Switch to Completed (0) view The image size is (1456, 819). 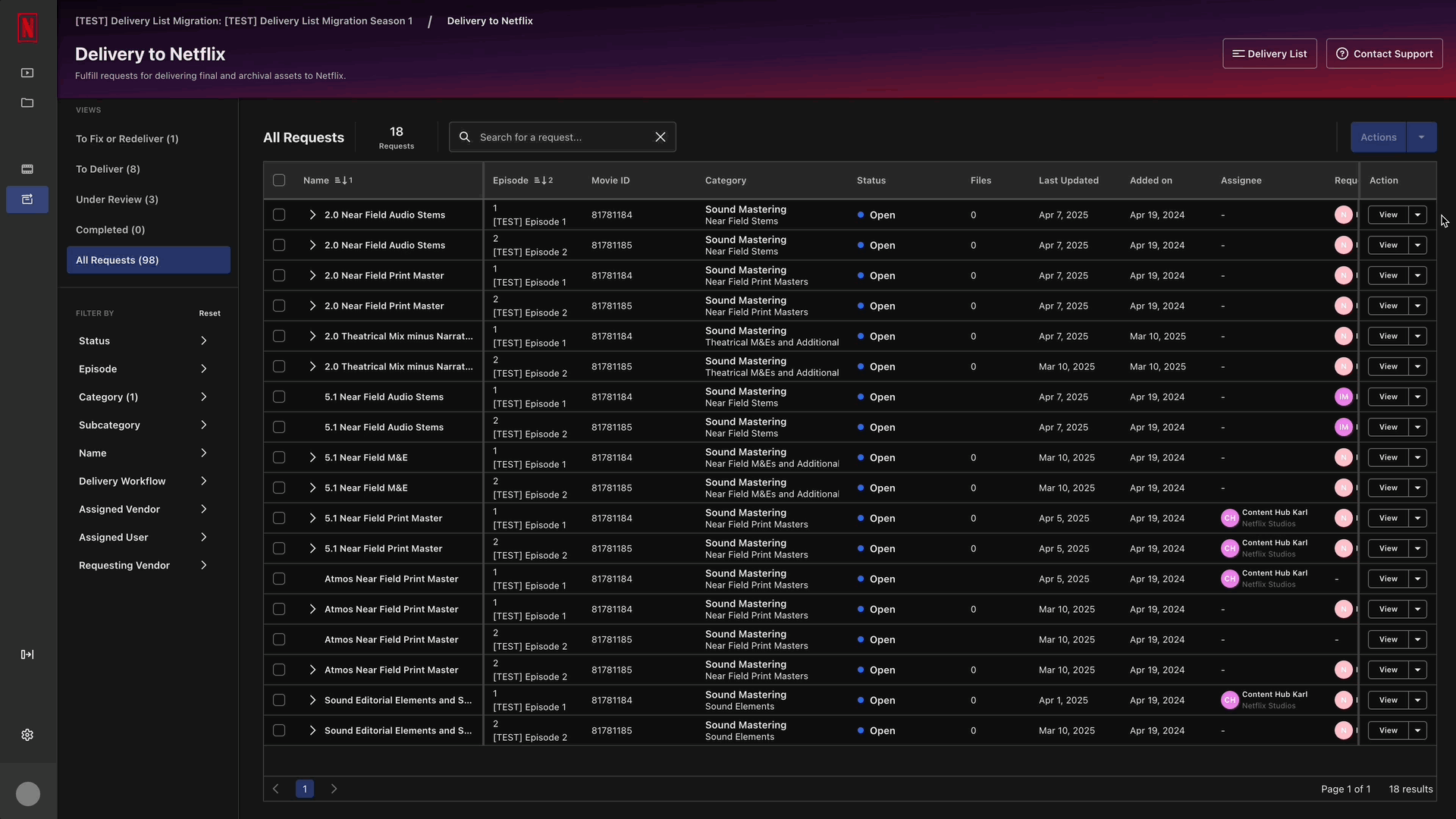pyautogui.click(x=149, y=230)
